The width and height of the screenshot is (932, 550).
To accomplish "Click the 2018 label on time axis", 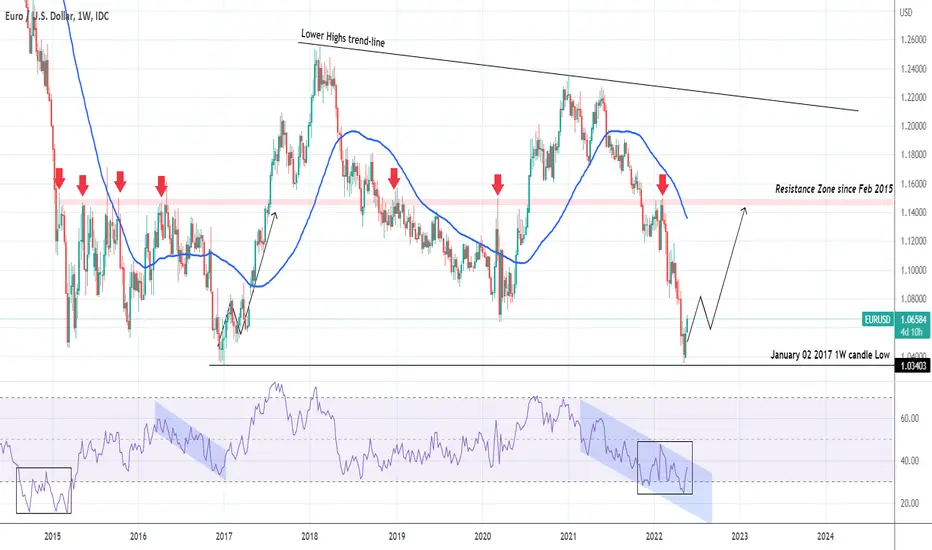I will (309, 537).
